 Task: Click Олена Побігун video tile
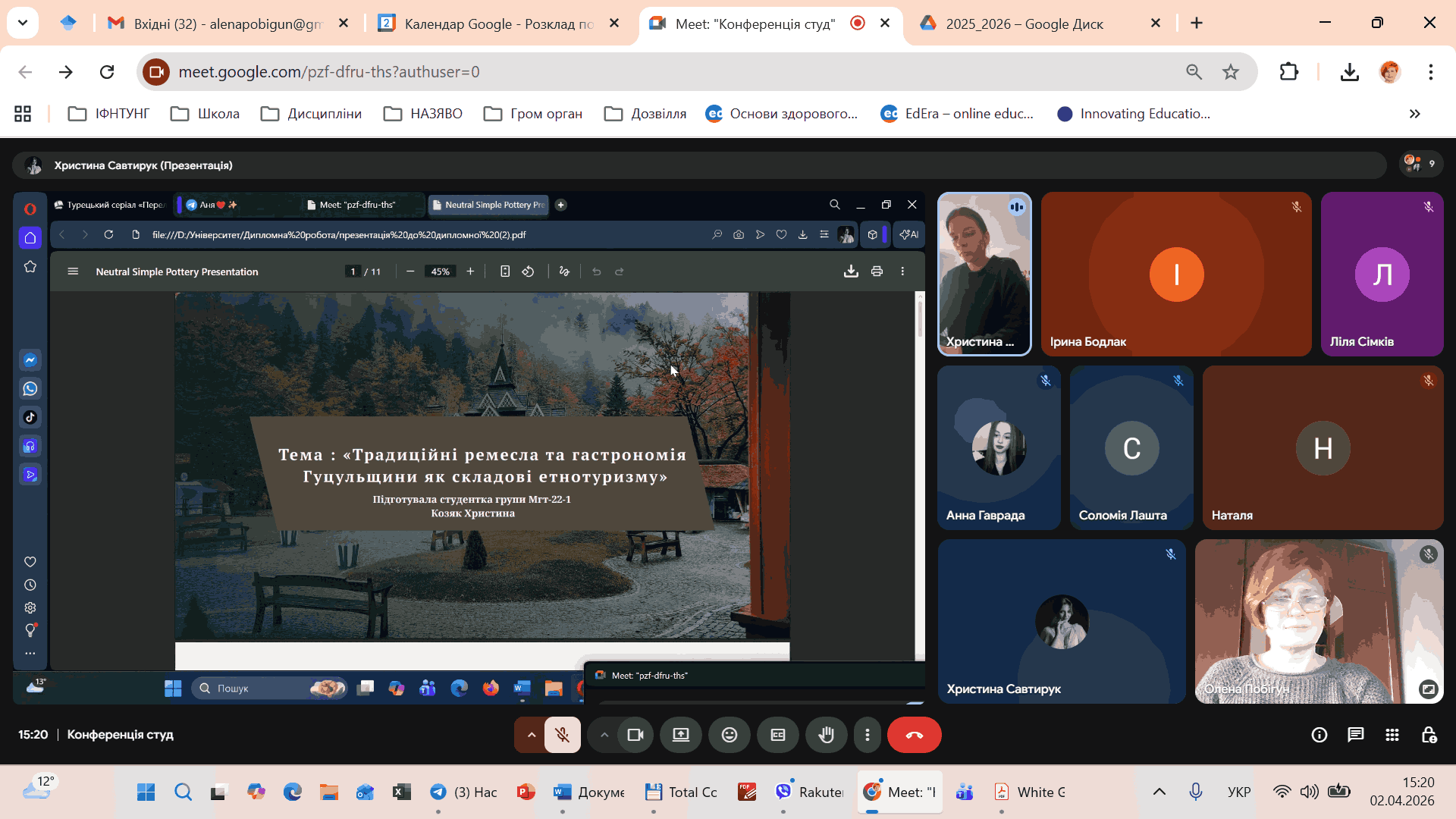pyautogui.click(x=1319, y=621)
